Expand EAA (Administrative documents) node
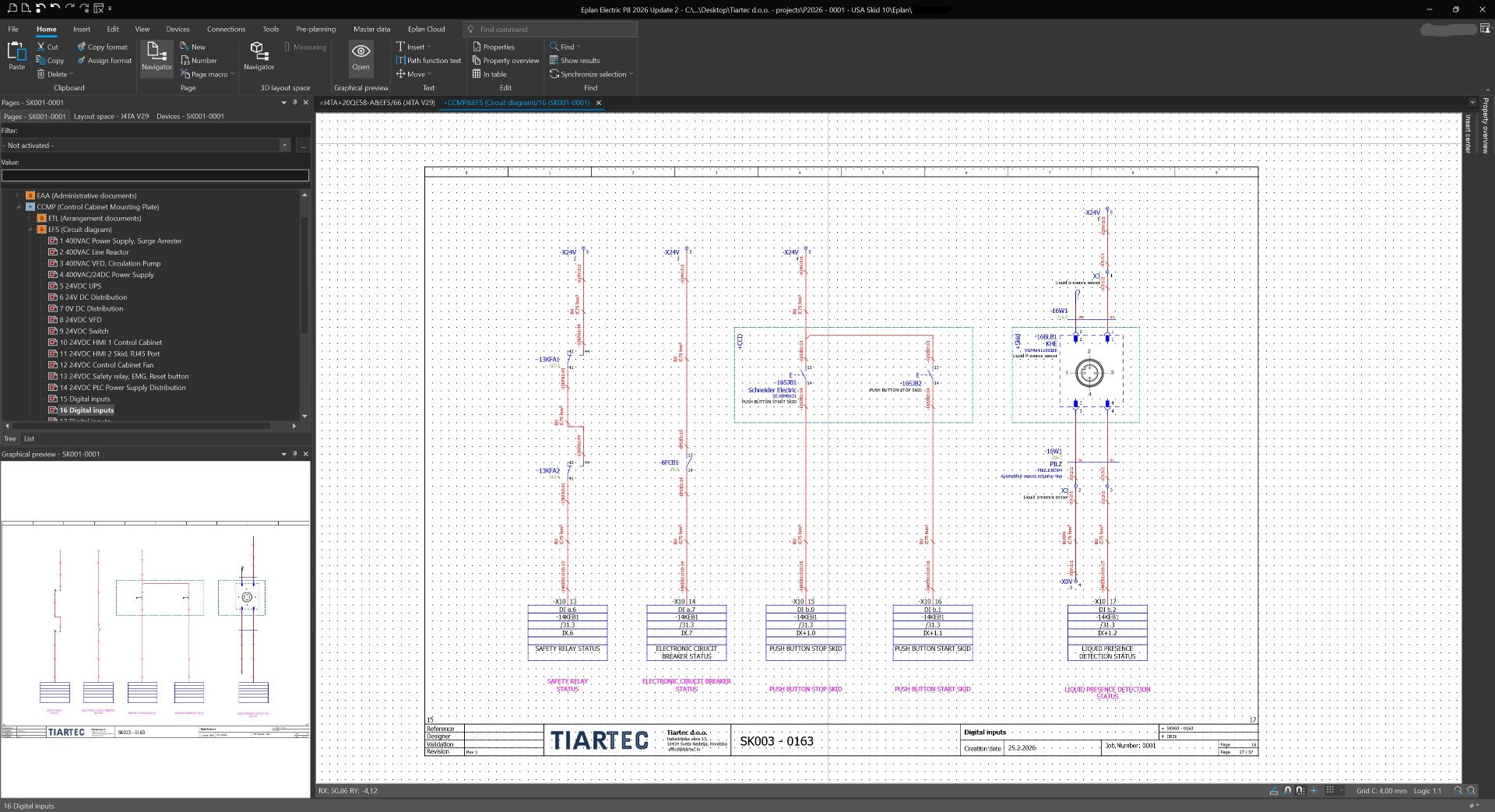 [x=19, y=195]
